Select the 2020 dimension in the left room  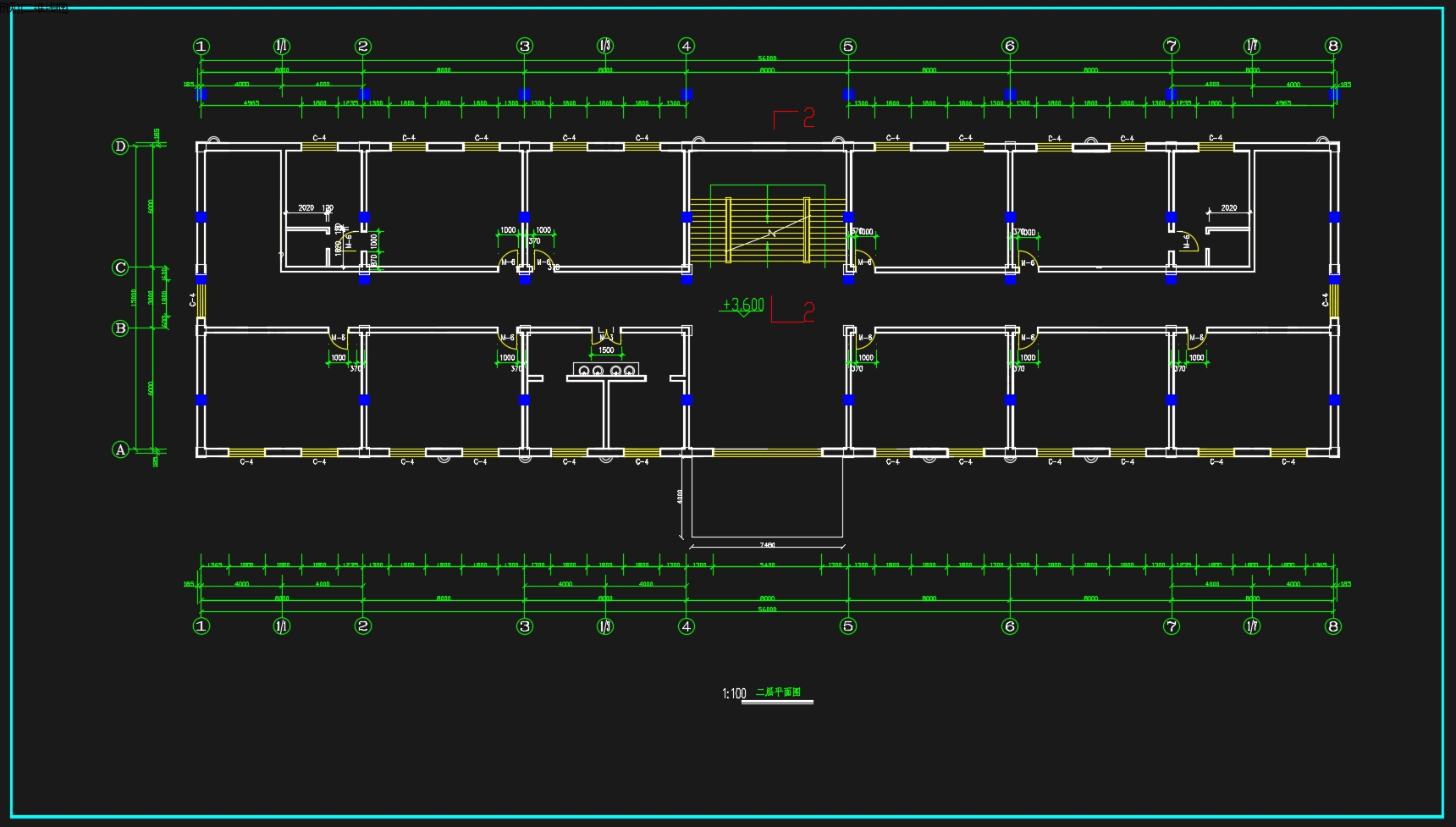(306, 207)
